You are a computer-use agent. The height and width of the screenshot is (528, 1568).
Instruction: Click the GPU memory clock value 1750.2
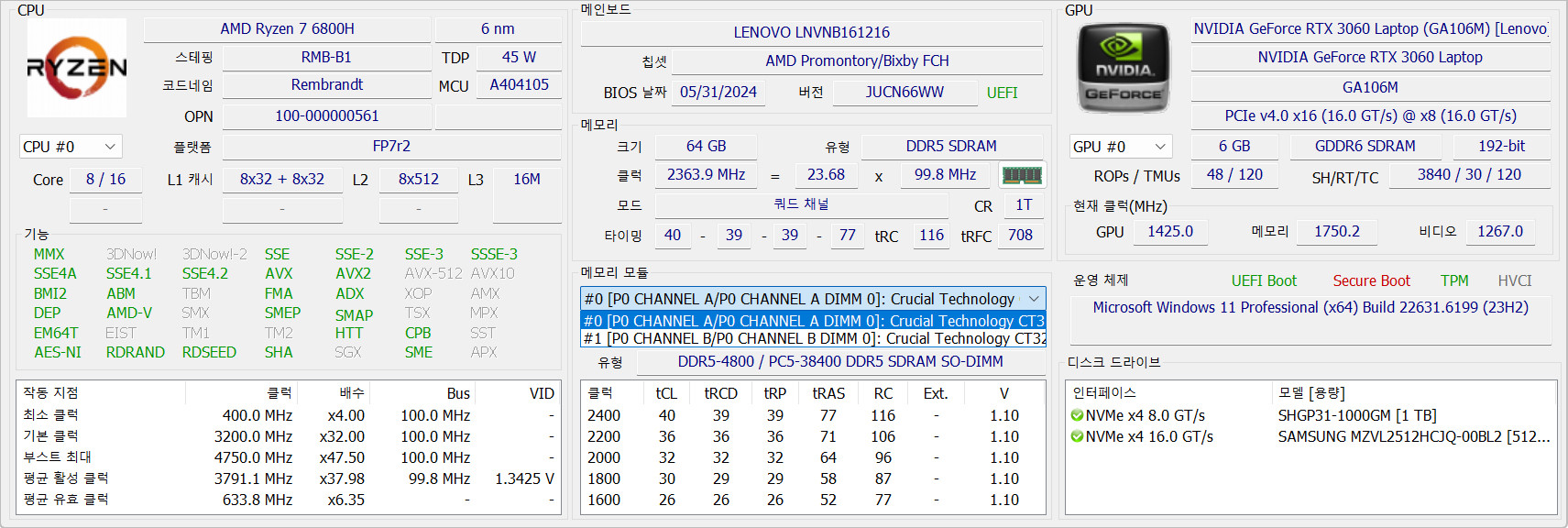(x=1337, y=232)
